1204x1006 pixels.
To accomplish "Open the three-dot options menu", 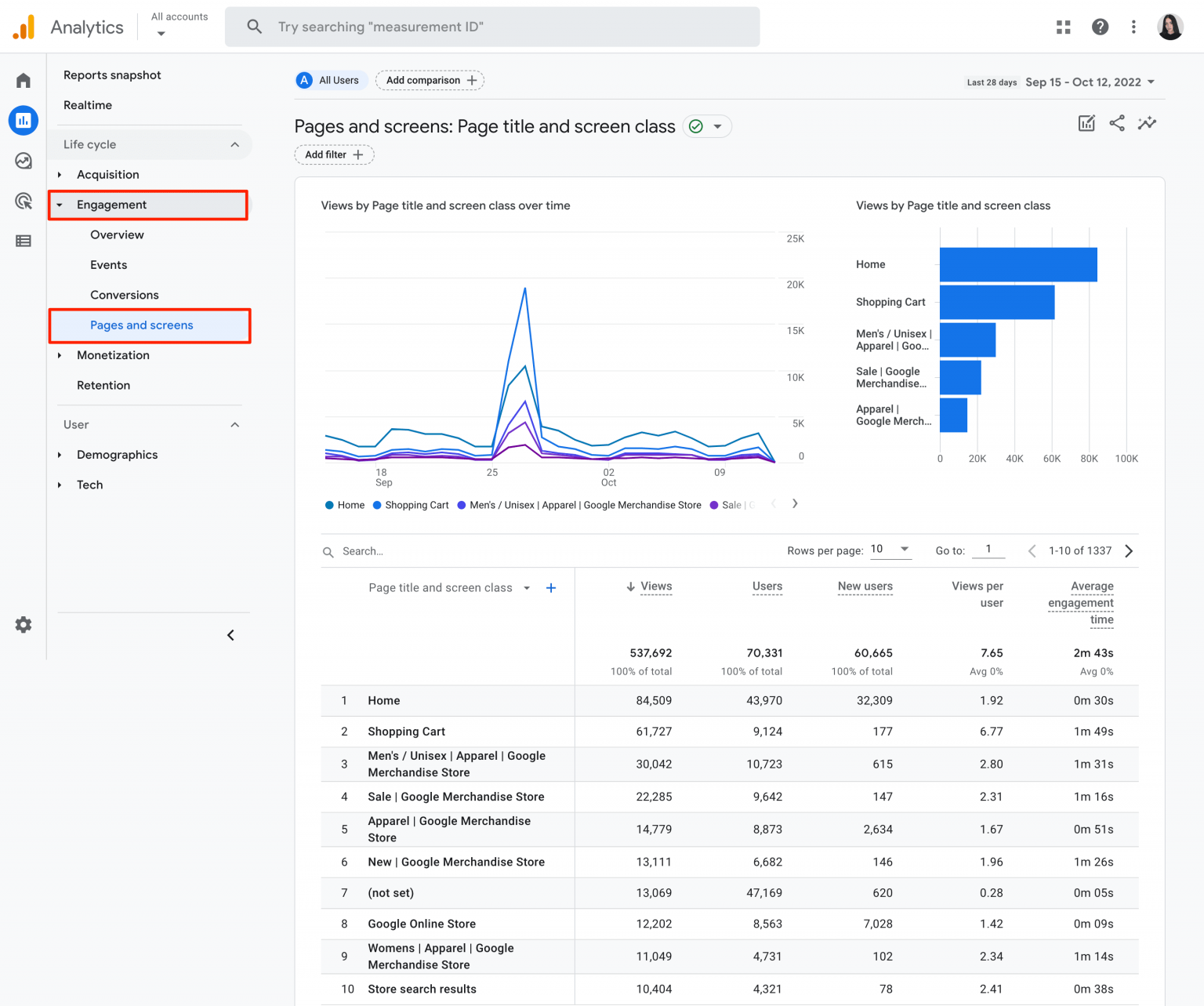I will click(x=1133, y=26).
